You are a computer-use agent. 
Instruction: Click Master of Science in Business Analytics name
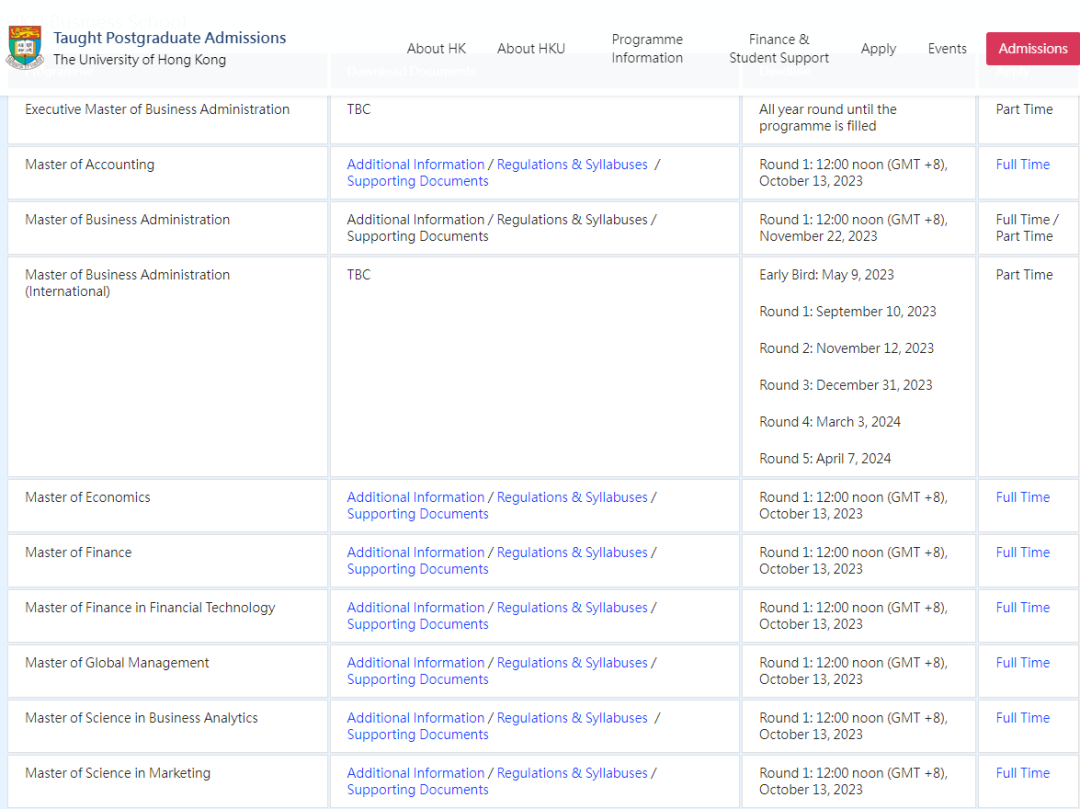pos(141,717)
